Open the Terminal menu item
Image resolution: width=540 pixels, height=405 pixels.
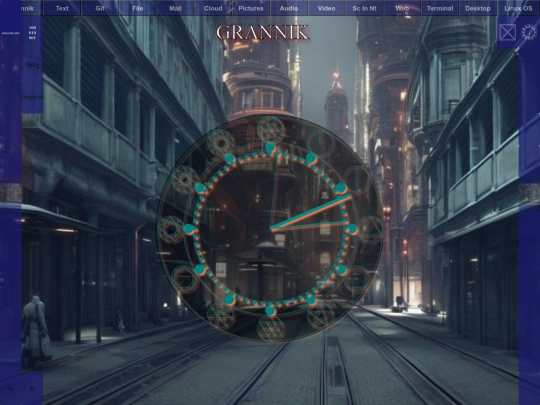(x=440, y=8)
